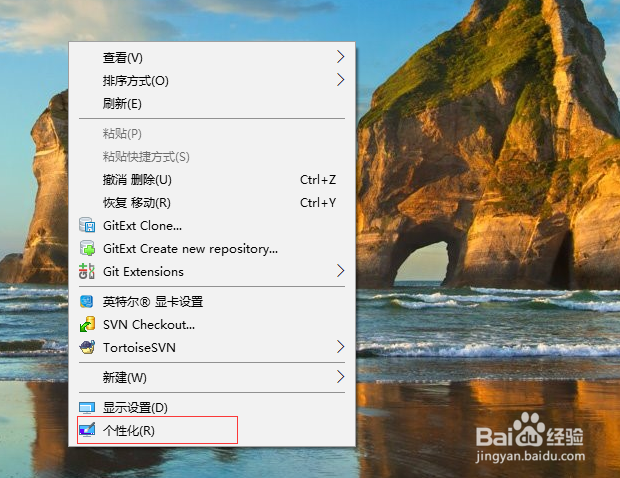The height and width of the screenshot is (478, 620).
Task: Choose 刷新(E) to refresh desktop
Action: [x=212, y=103]
